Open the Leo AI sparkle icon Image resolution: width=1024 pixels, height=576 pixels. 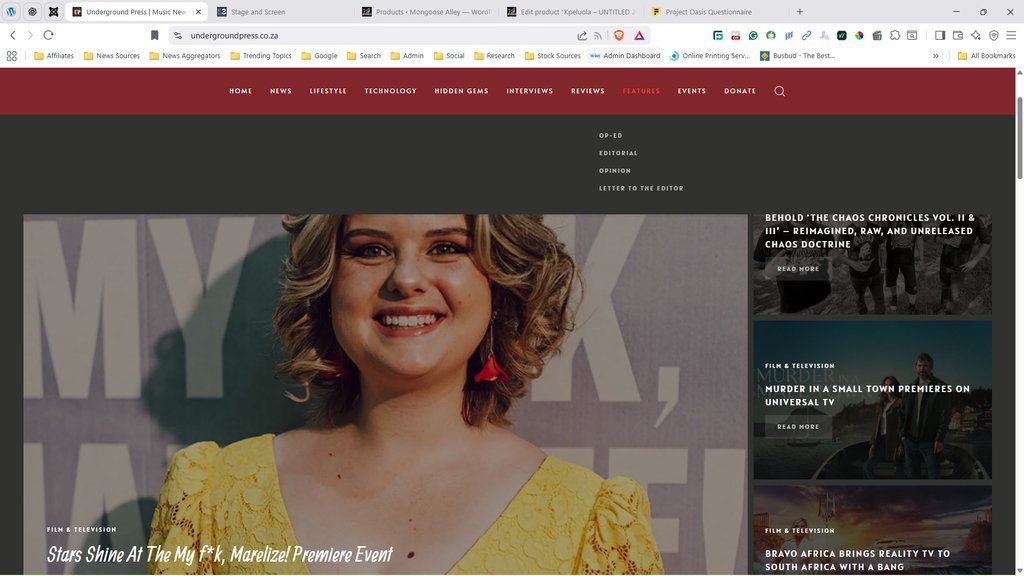(x=976, y=35)
